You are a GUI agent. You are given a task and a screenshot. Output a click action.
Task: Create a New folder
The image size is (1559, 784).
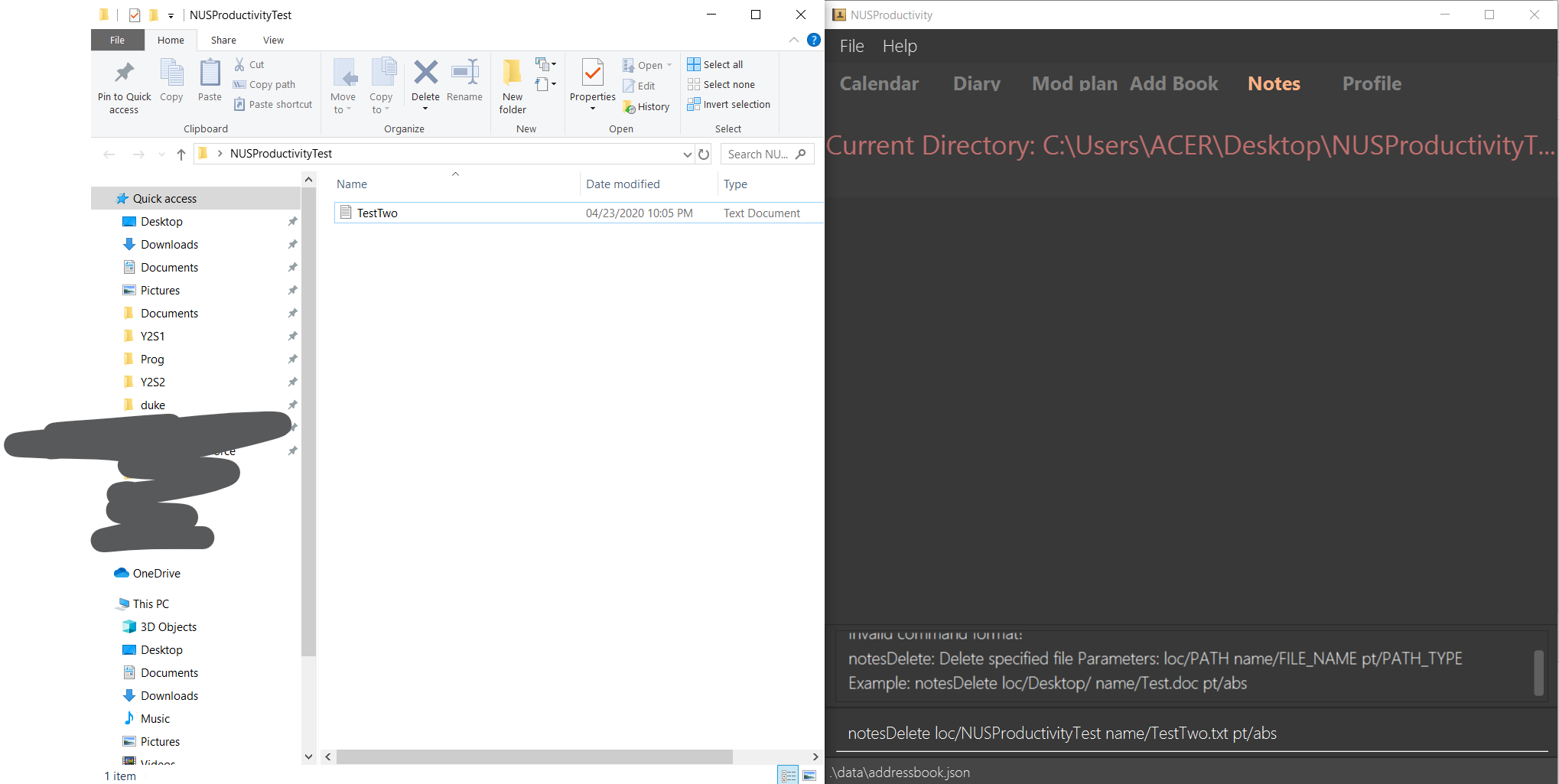pyautogui.click(x=513, y=86)
